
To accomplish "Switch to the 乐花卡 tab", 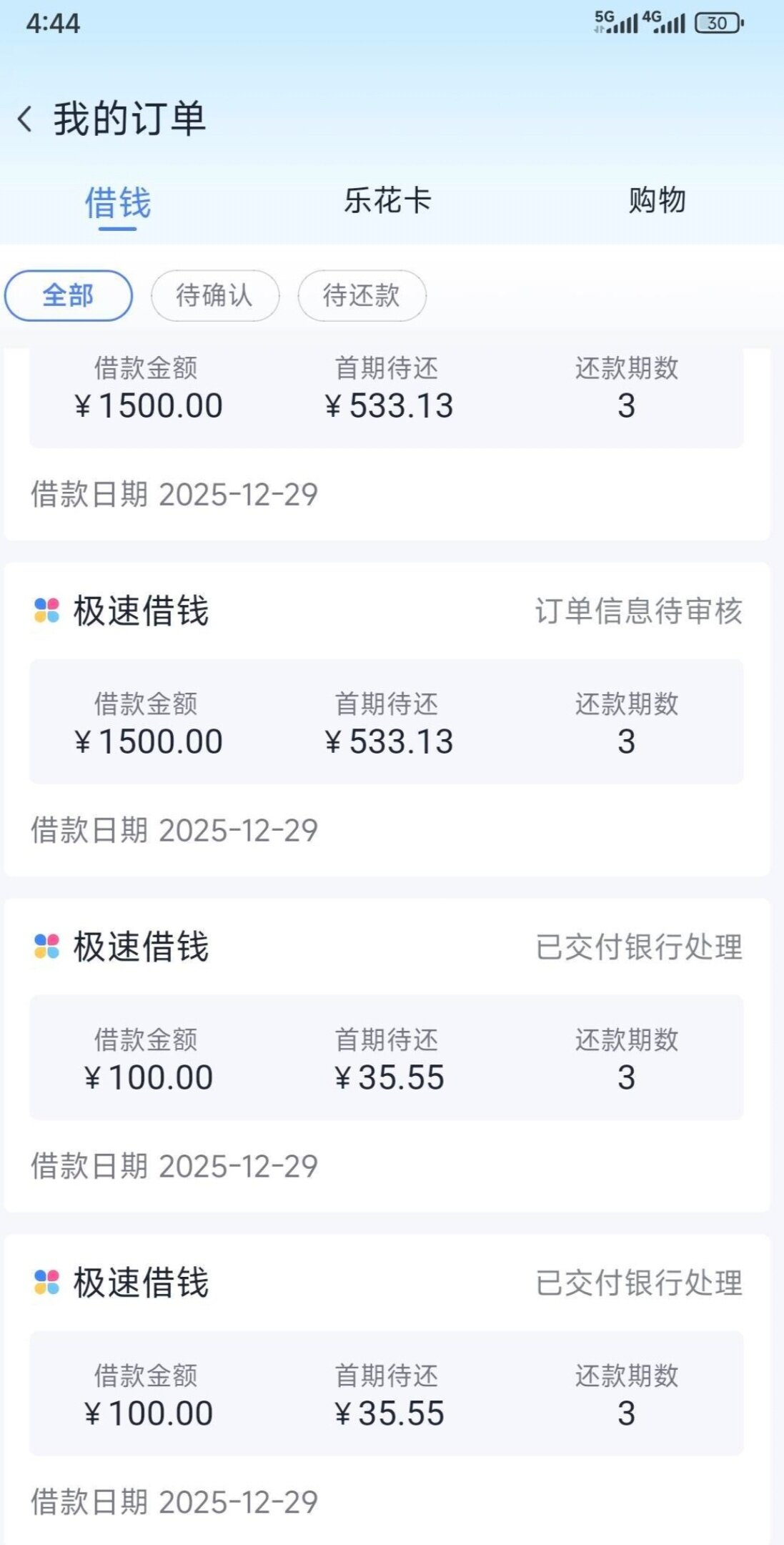I will click(x=387, y=201).
